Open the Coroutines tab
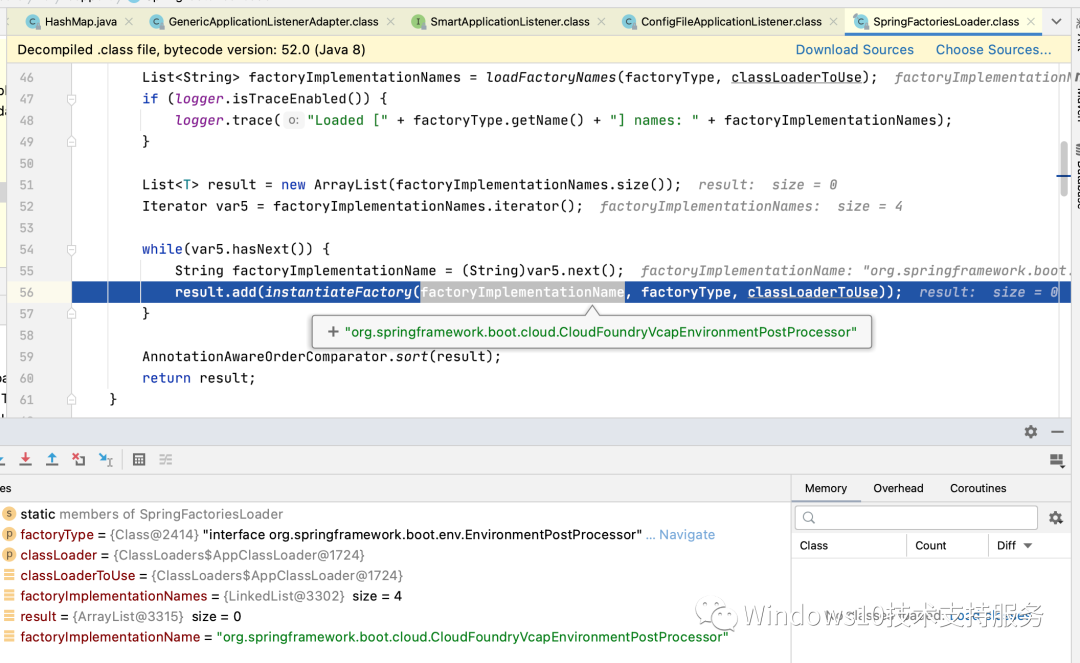This screenshot has height=663, width=1080. (x=977, y=488)
